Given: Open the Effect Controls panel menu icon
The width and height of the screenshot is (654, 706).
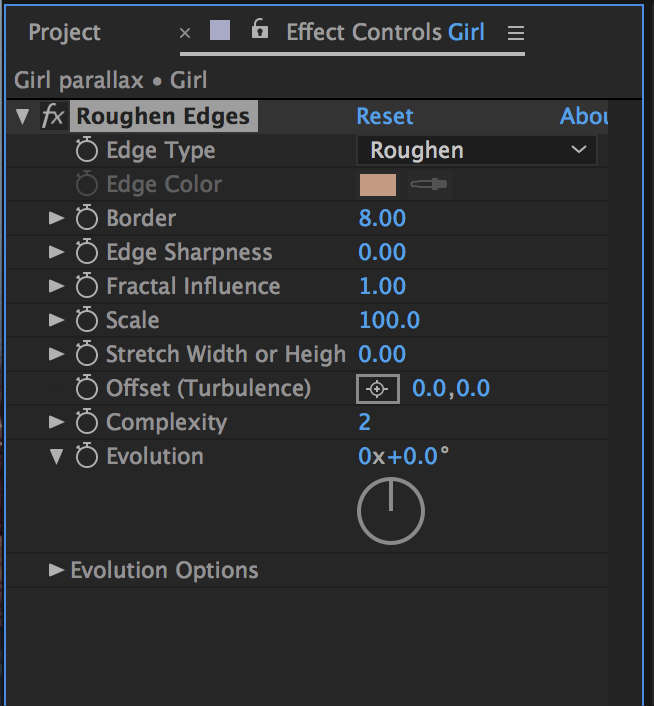Looking at the screenshot, I should click(516, 33).
